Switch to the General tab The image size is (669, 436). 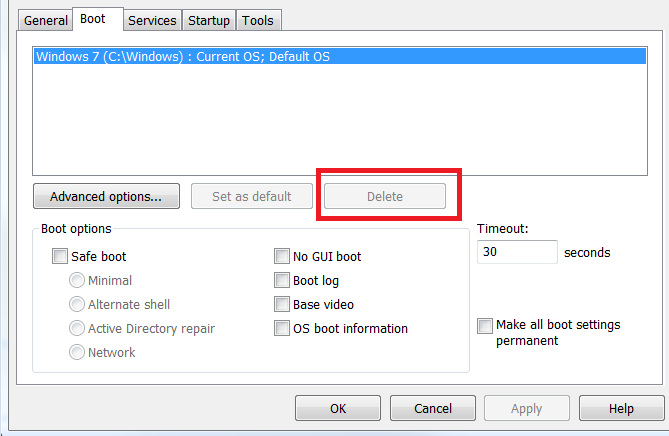click(45, 20)
